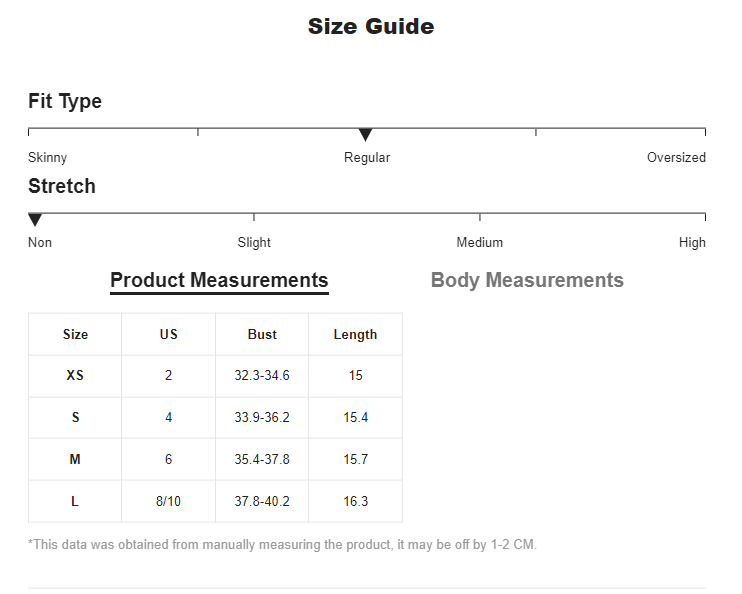The width and height of the screenshot is (742, 594).
Task: Select the Product Measurements tab
Action: tap(219, 280)
